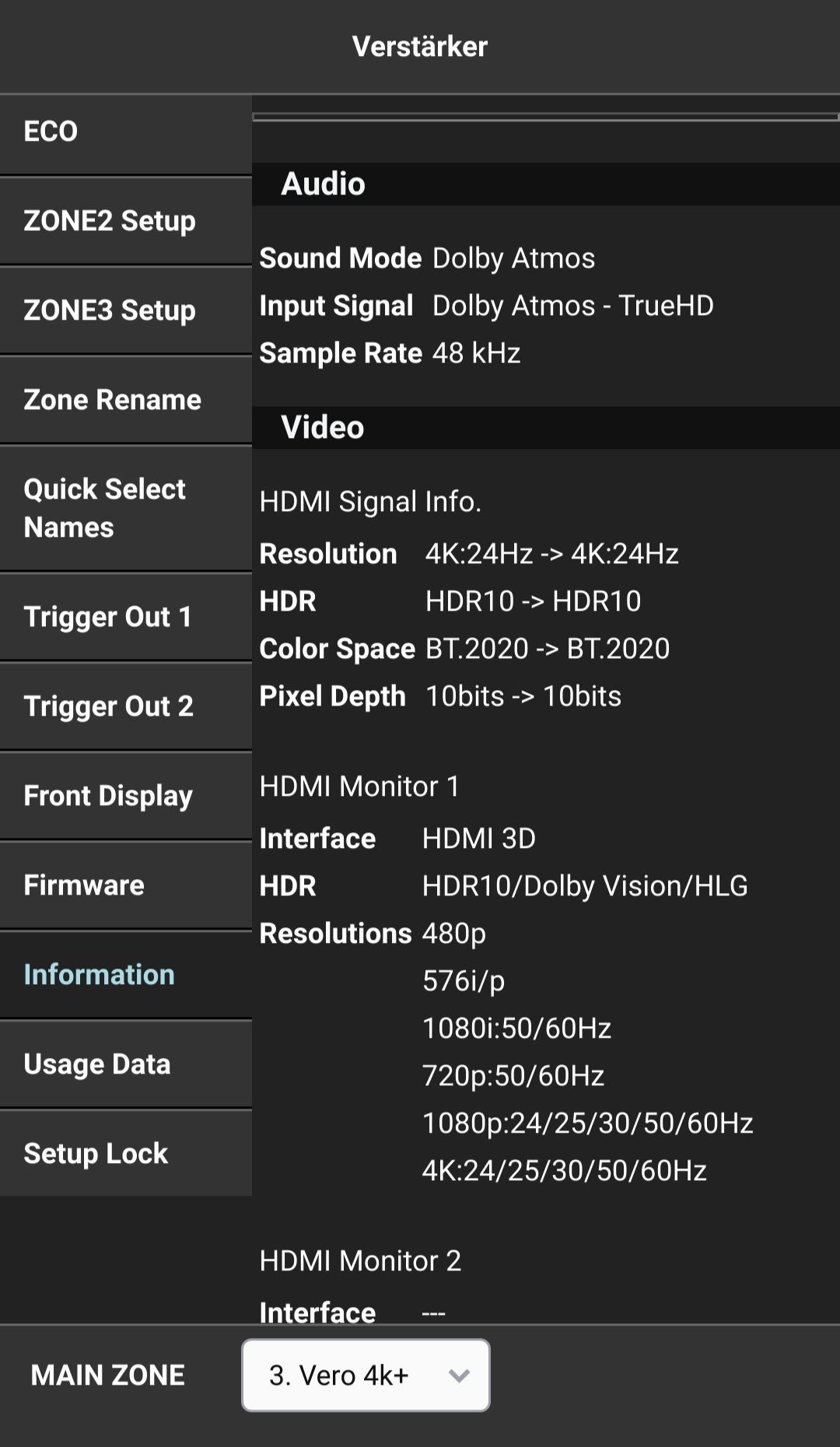Click the Audio section header
The image size is (840, 1447).
coord(323,184)
